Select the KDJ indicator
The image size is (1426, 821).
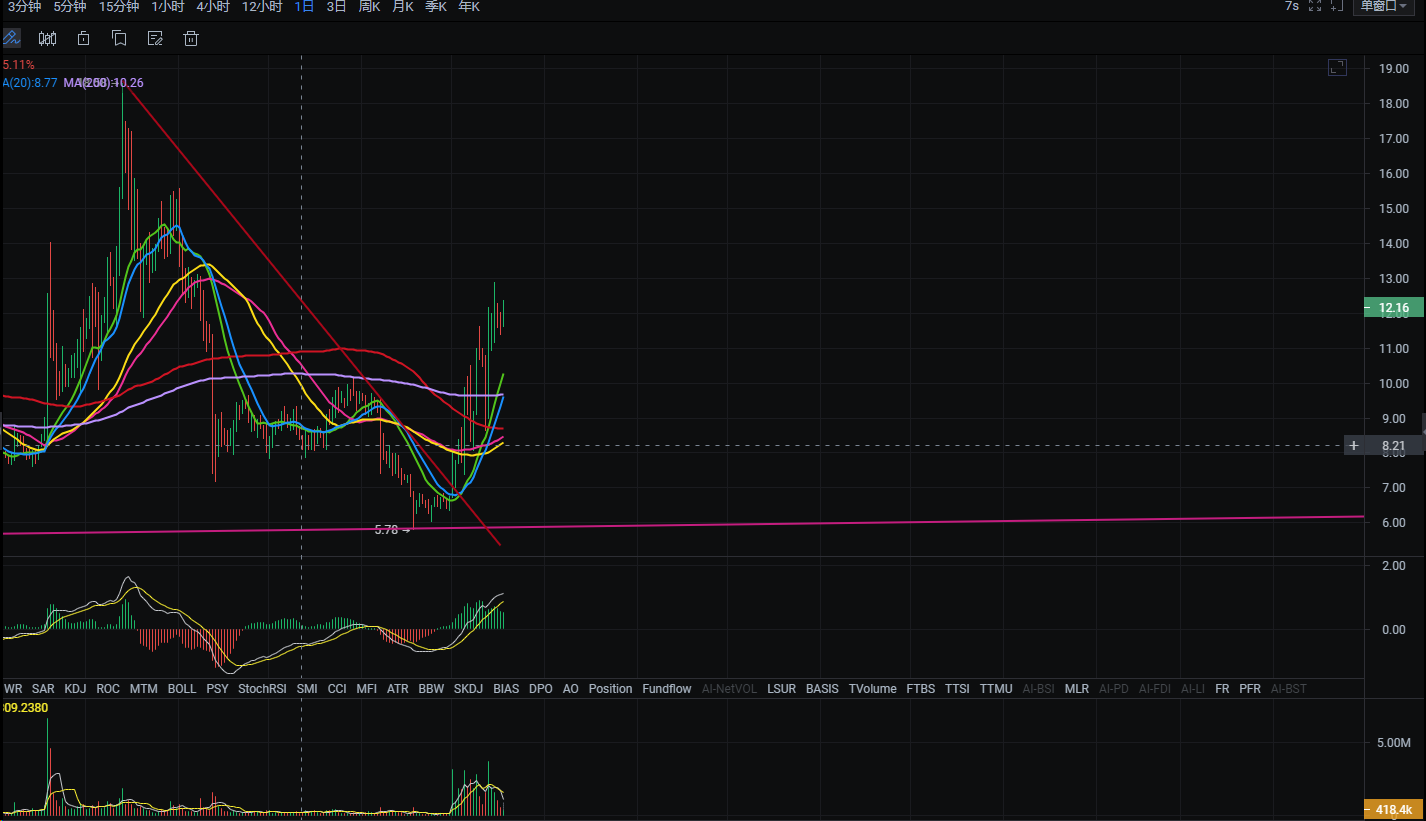click(x=75, y=689)
